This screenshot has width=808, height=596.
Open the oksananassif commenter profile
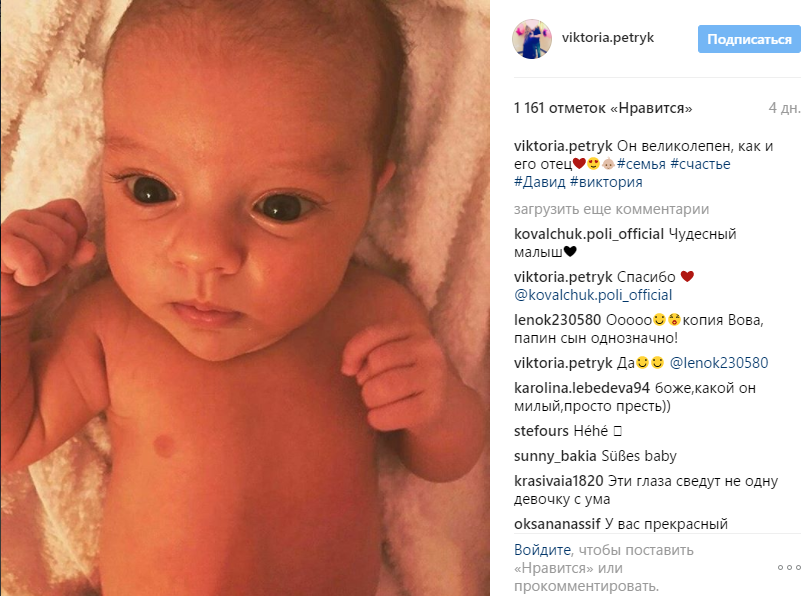pyautogui.click(x=557, y=524)
